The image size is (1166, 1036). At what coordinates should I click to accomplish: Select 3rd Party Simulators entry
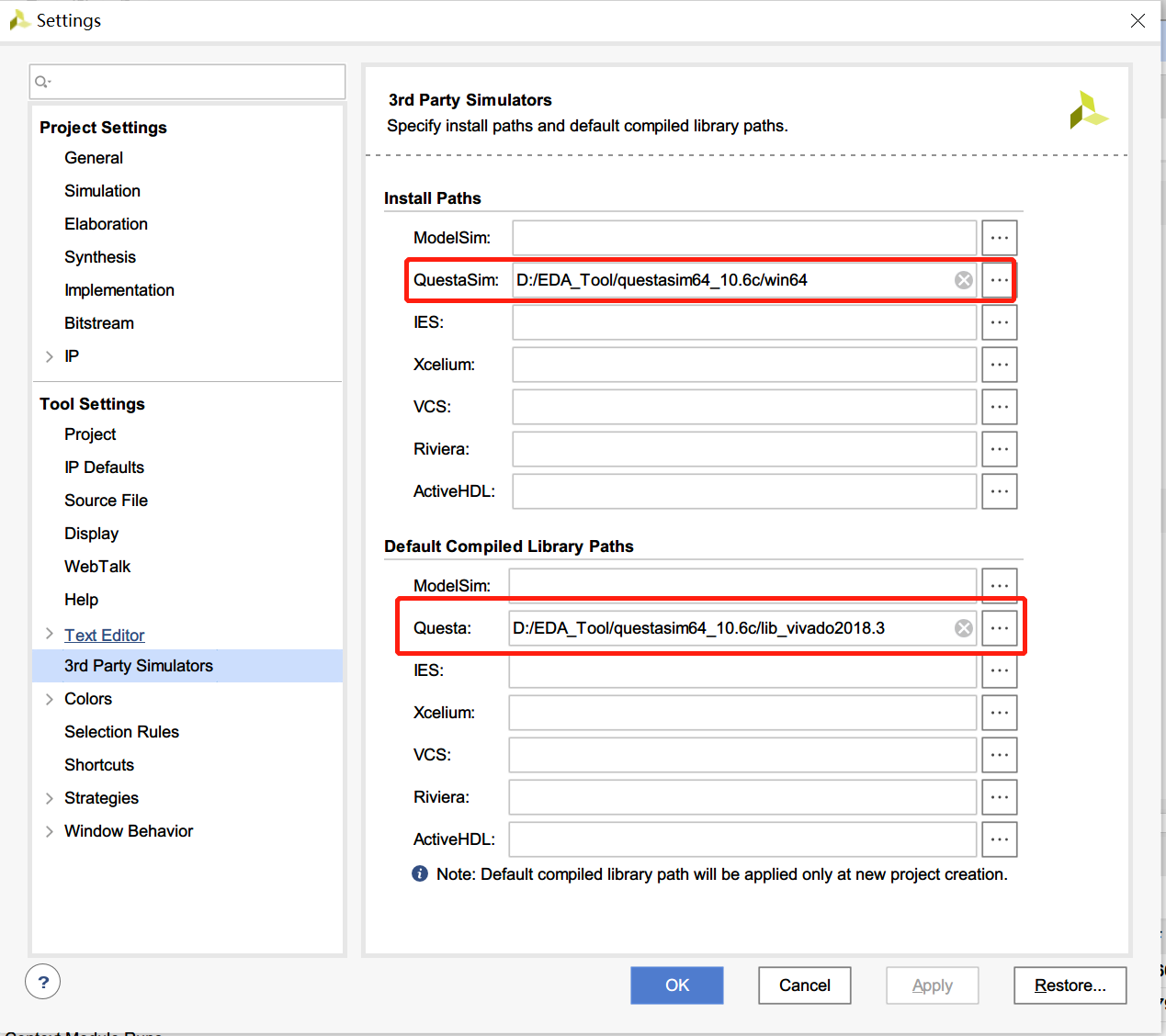click(x=187, y=666)
